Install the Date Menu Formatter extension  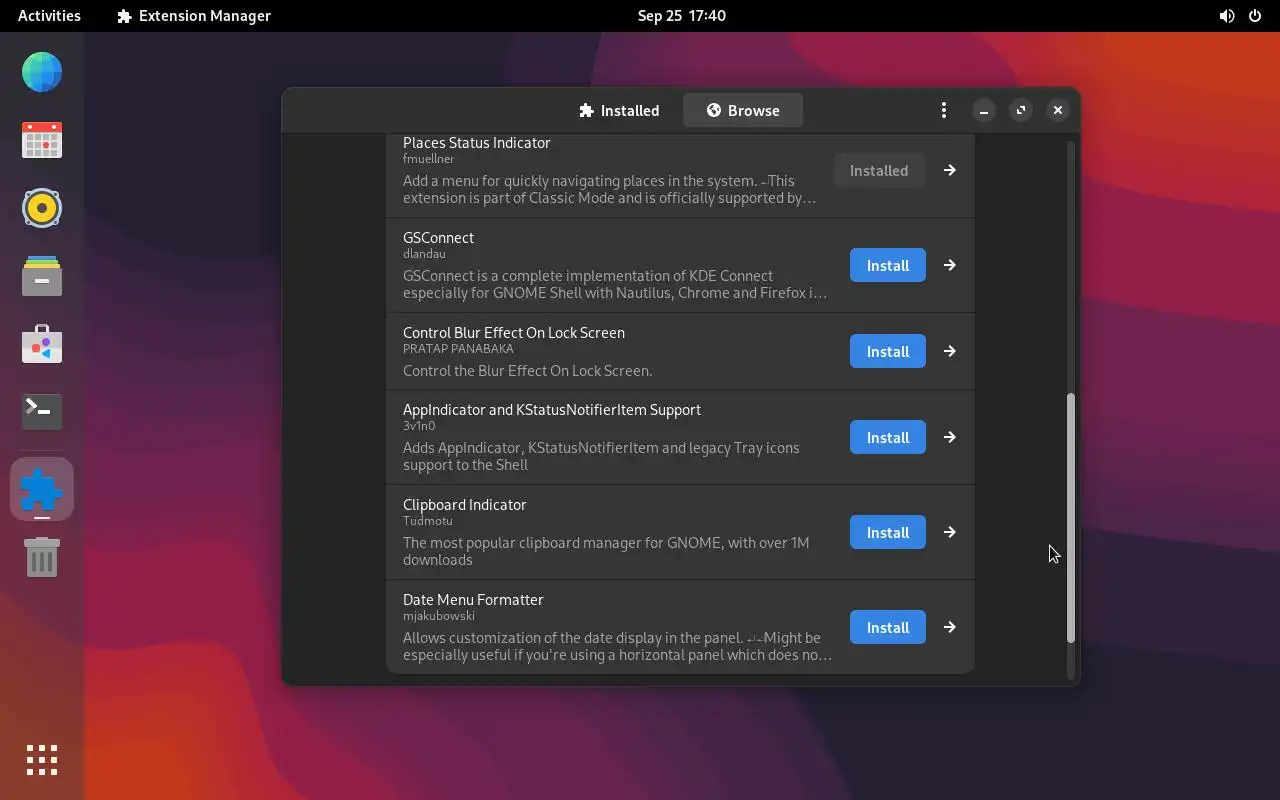pos(888,627)
